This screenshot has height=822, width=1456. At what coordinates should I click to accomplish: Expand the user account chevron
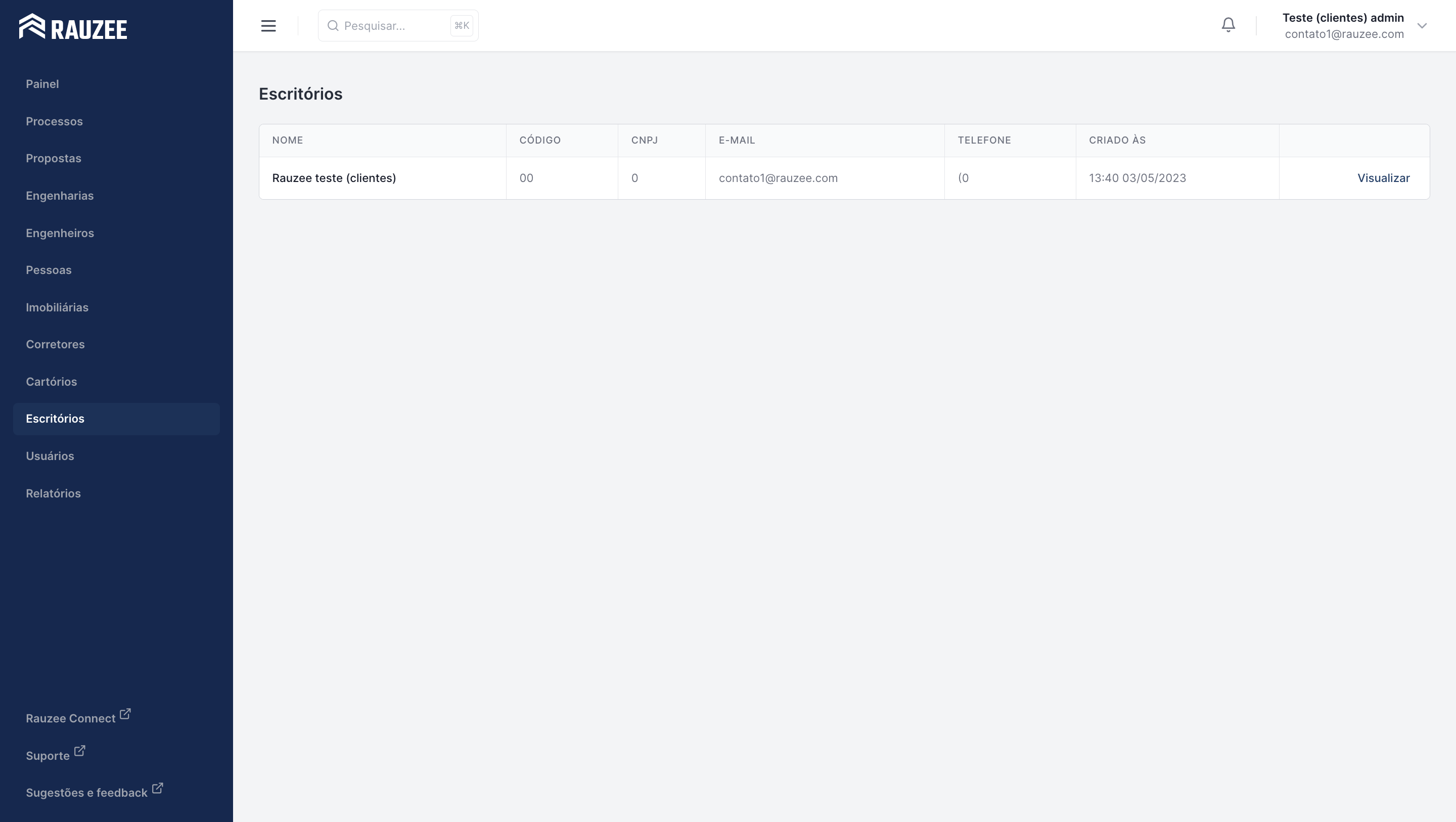point(1422,26)
